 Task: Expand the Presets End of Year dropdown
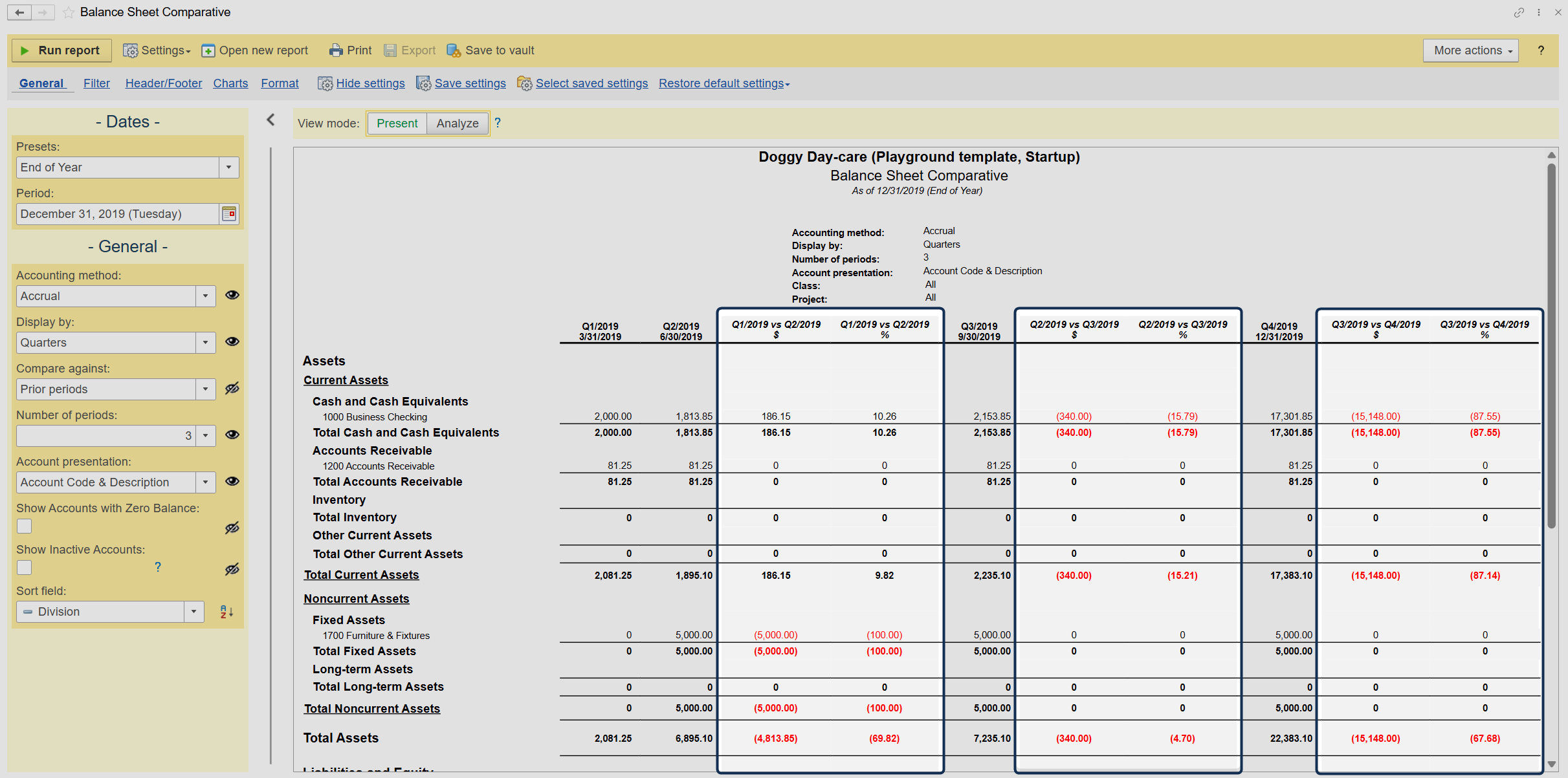click(228, 167)
